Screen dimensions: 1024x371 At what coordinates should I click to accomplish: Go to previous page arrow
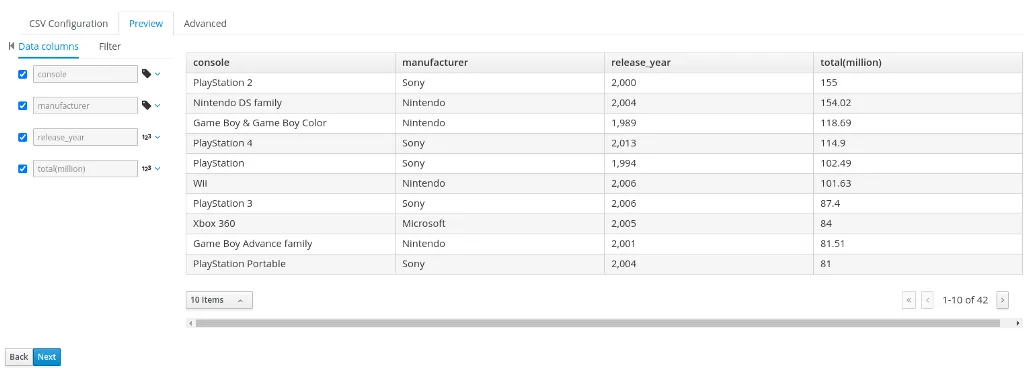(x=927, y=300)
